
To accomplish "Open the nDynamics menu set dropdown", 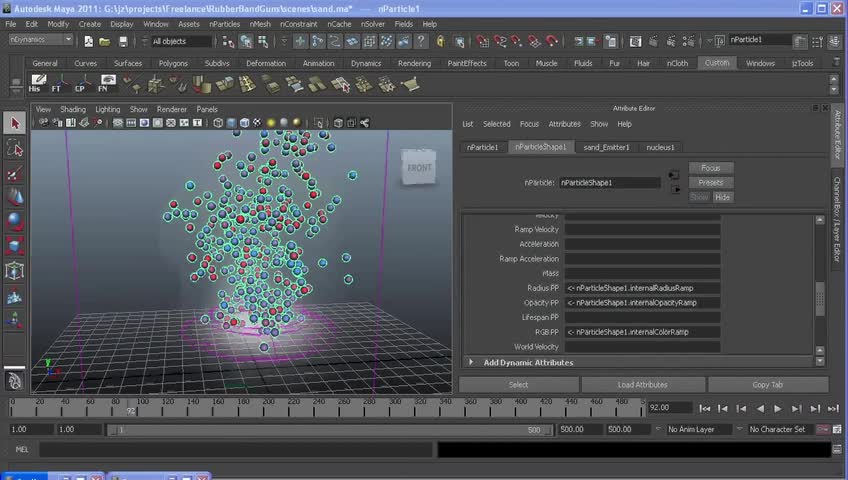I will pyautogui.click(x=40, y=40).
